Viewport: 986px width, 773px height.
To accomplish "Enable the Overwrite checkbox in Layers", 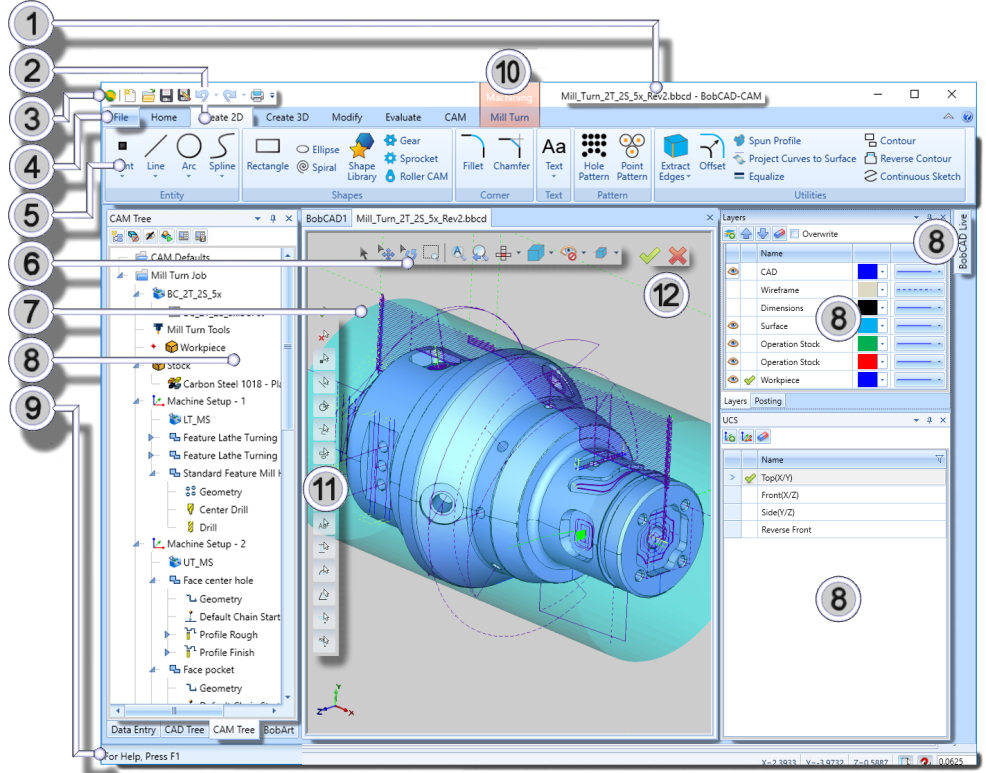I will click(794, 234).
